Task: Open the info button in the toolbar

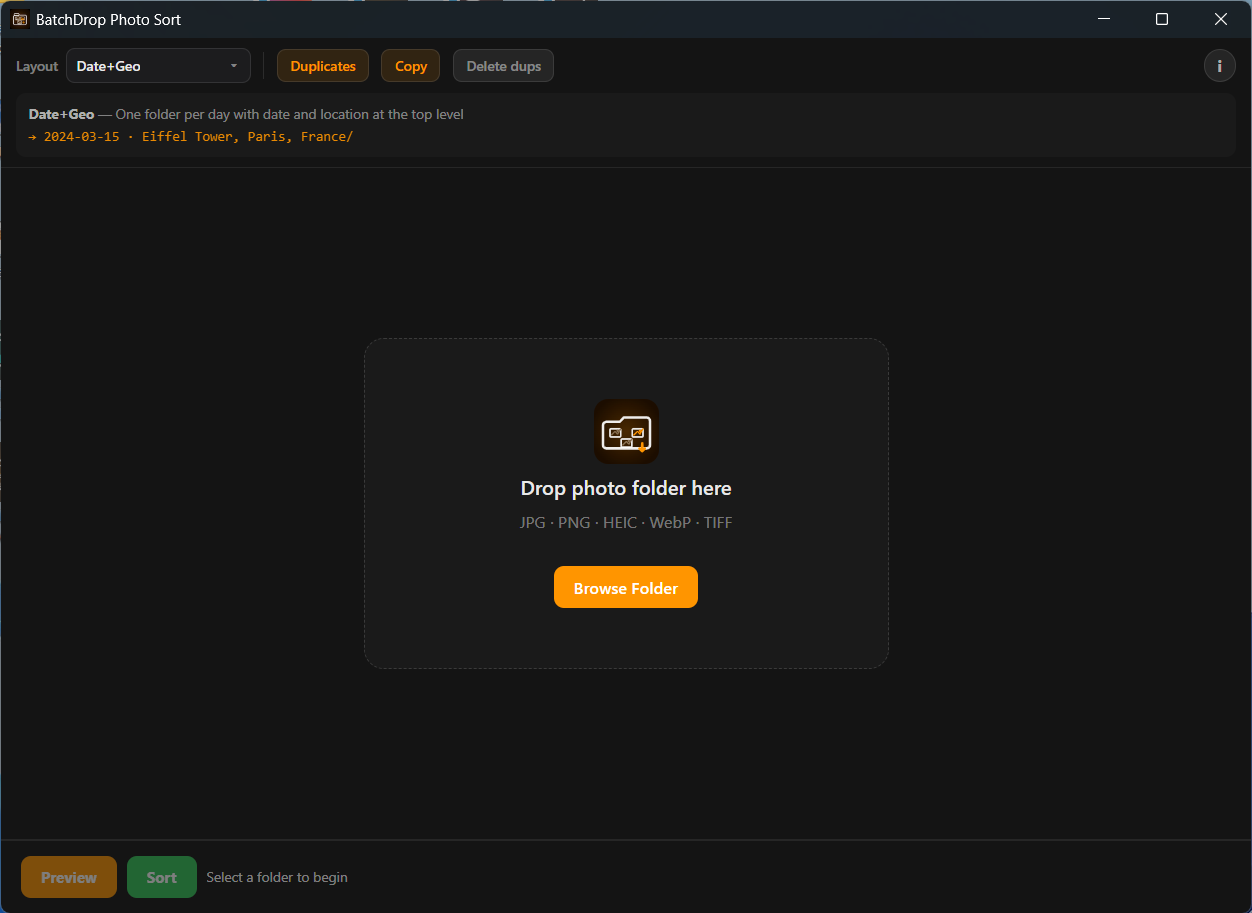Action: point(1219,66)
